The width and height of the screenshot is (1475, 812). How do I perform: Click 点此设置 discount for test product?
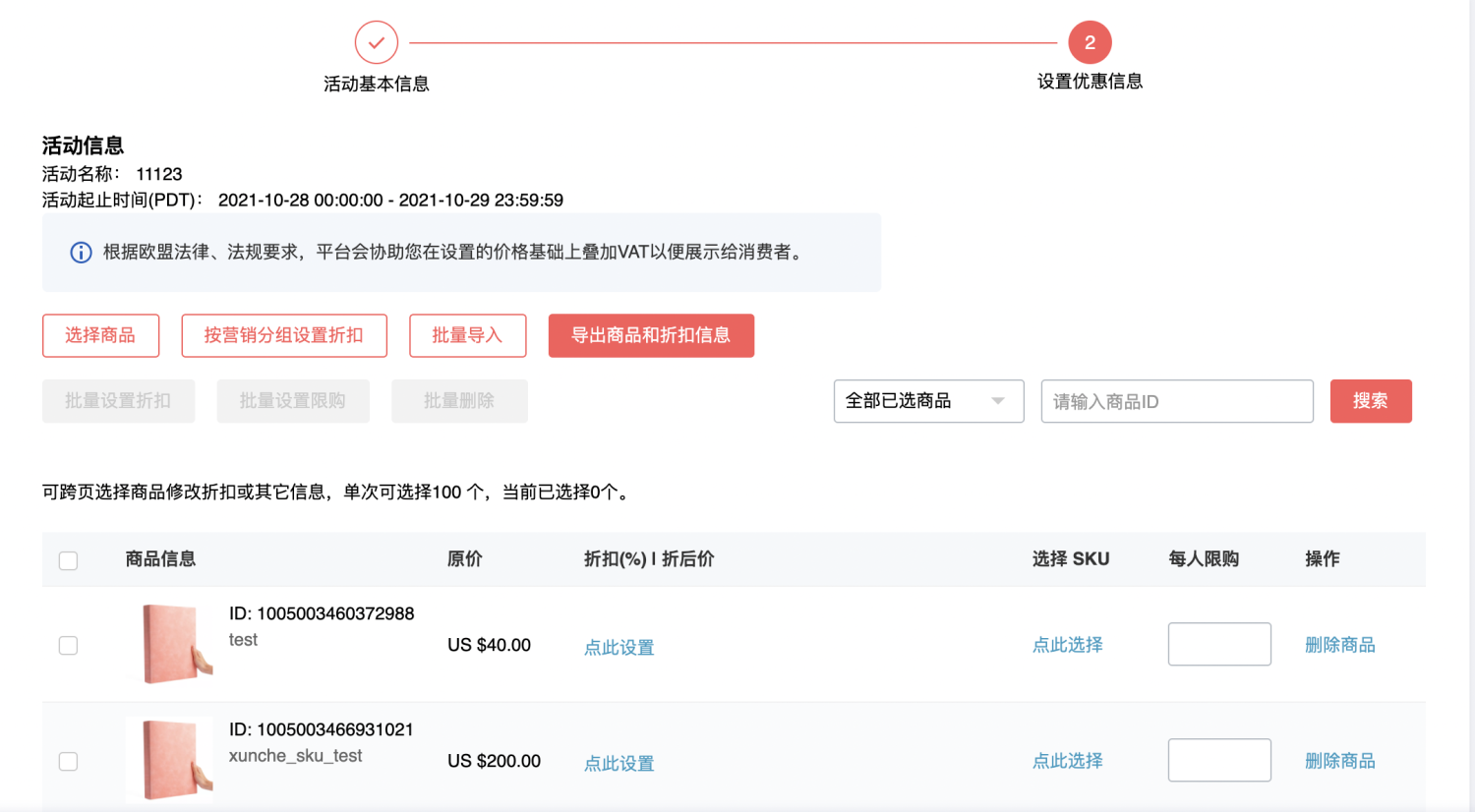(619, 647)
